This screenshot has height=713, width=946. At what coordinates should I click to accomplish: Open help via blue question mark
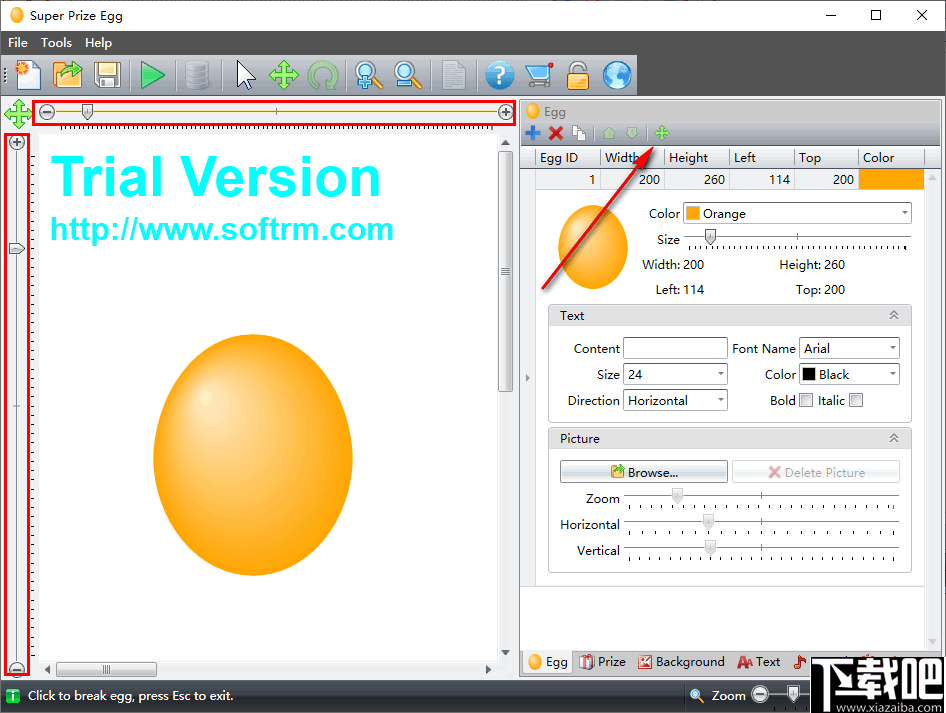pyautogui.click(x=500, y=75)
